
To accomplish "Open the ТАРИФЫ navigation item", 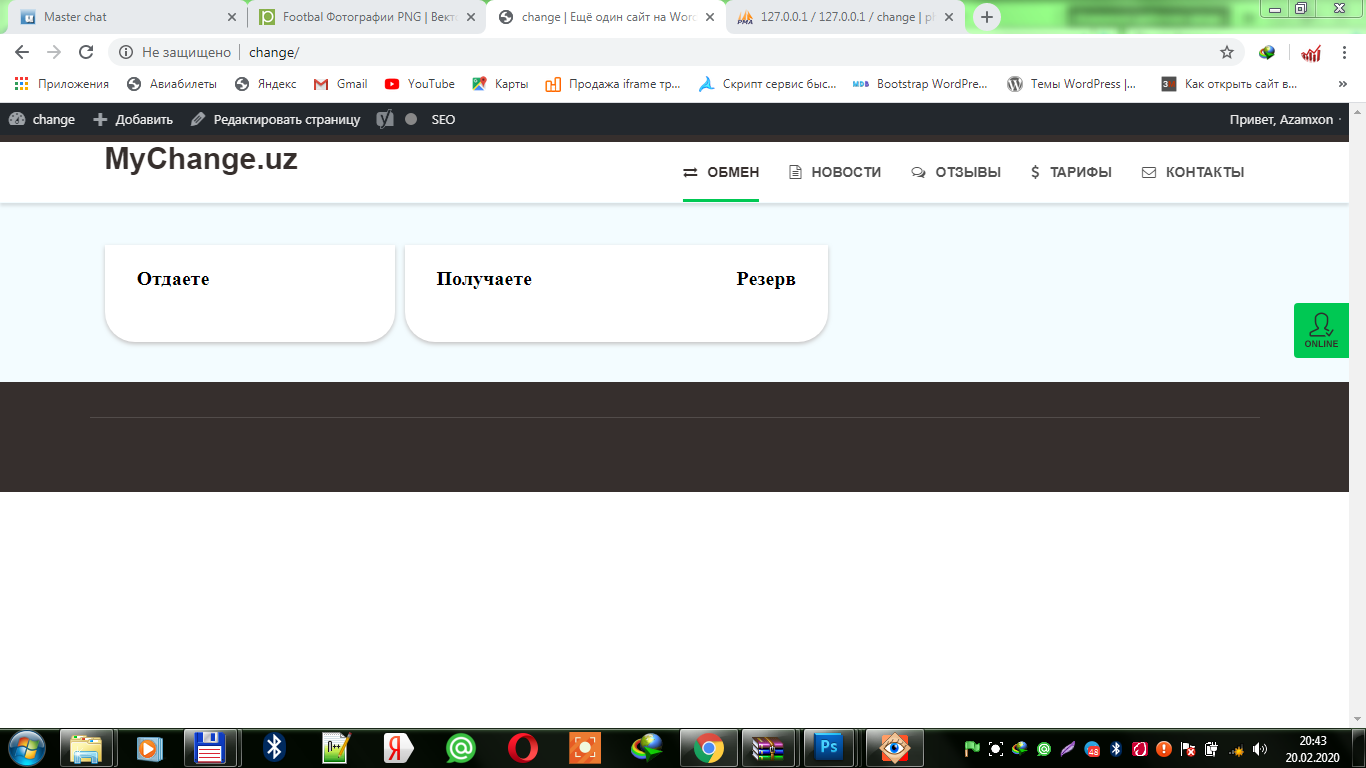I will (1071, 172).
